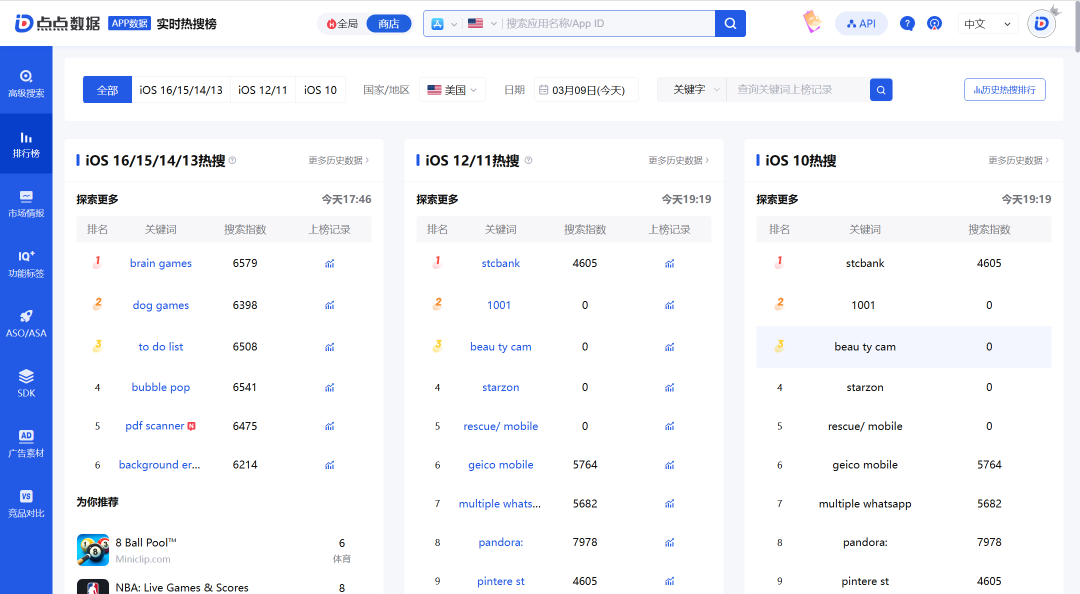Click the 查询关键词上榜记录 input field

coord(798,90)
